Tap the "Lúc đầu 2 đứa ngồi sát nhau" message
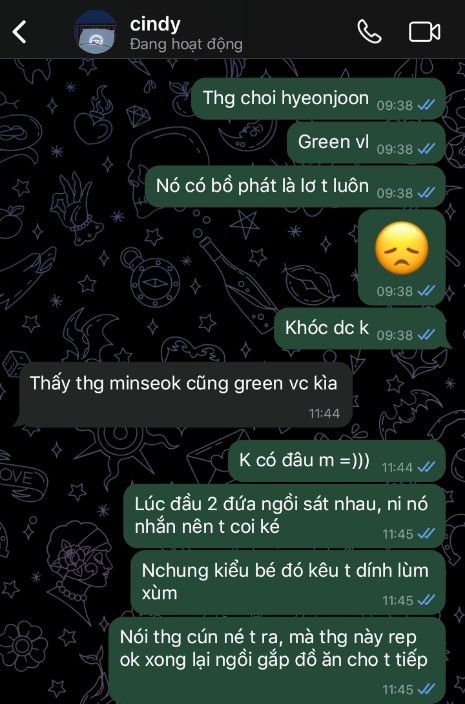465x704 pixels. pyautogui.click(x=284, y=516)
